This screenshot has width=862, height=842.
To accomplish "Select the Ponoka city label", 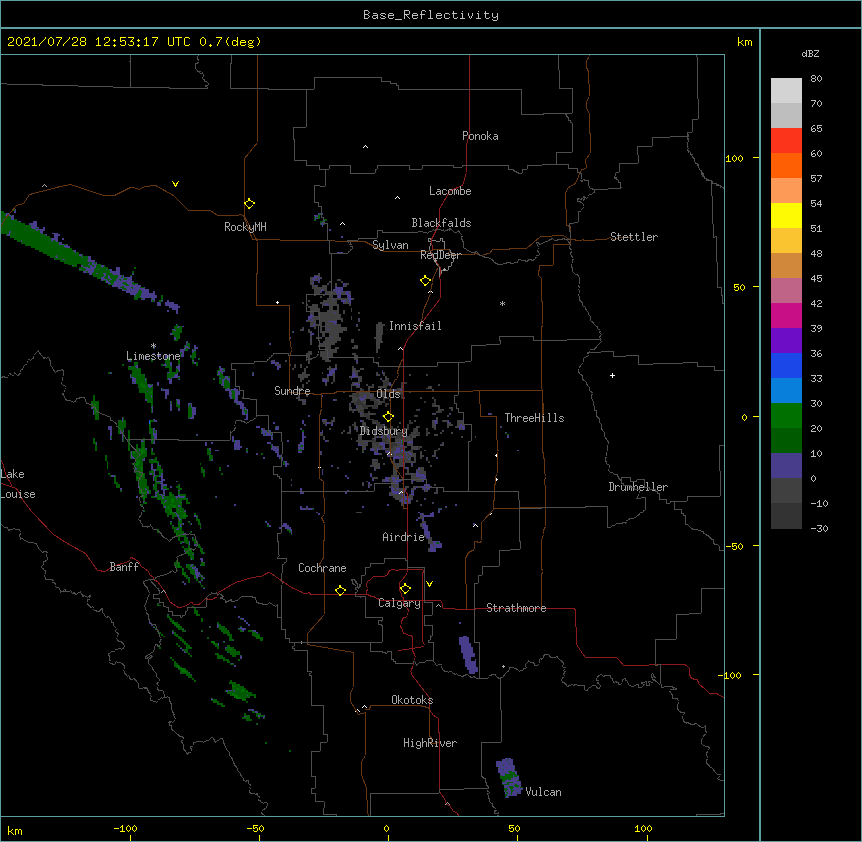I will (x=480, y=136).
